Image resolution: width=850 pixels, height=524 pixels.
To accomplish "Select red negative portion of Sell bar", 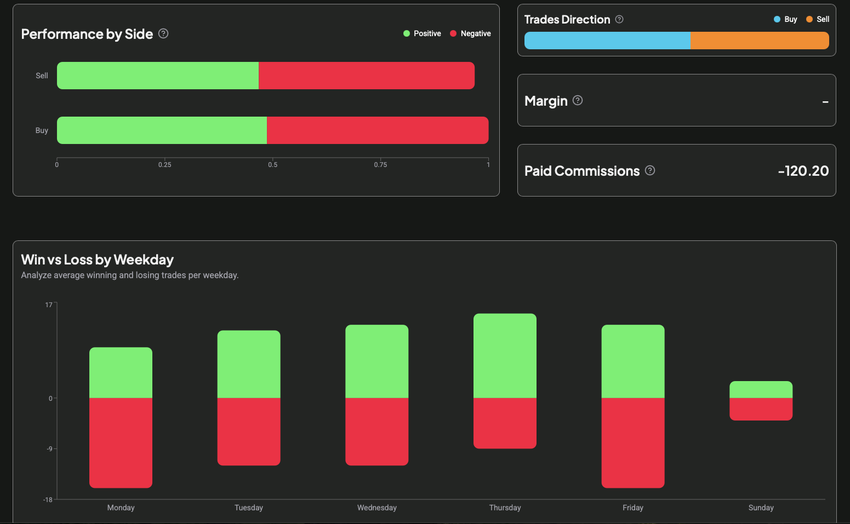I will click(366, 76).
